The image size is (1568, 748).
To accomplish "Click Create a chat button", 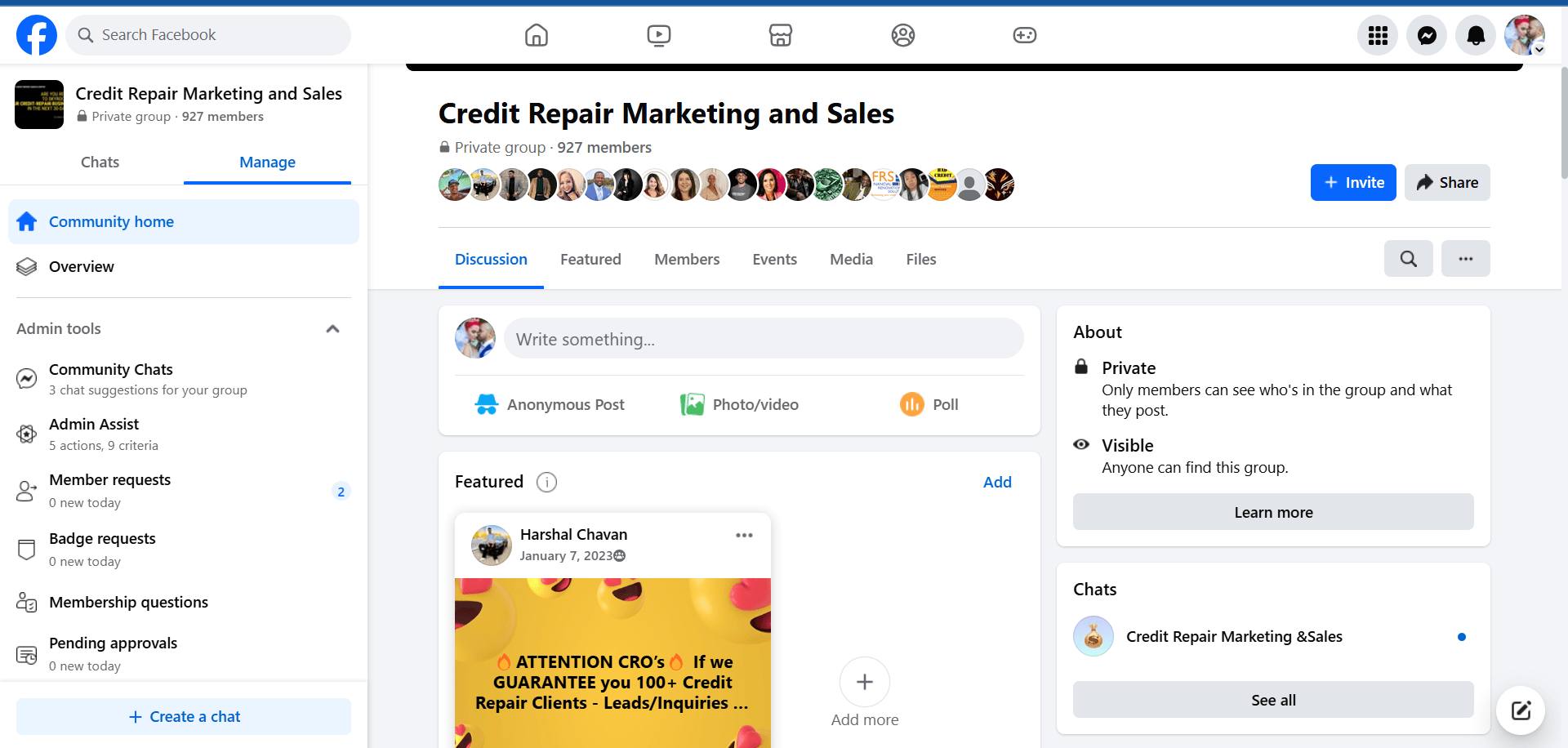I will (x=184, y=716).
